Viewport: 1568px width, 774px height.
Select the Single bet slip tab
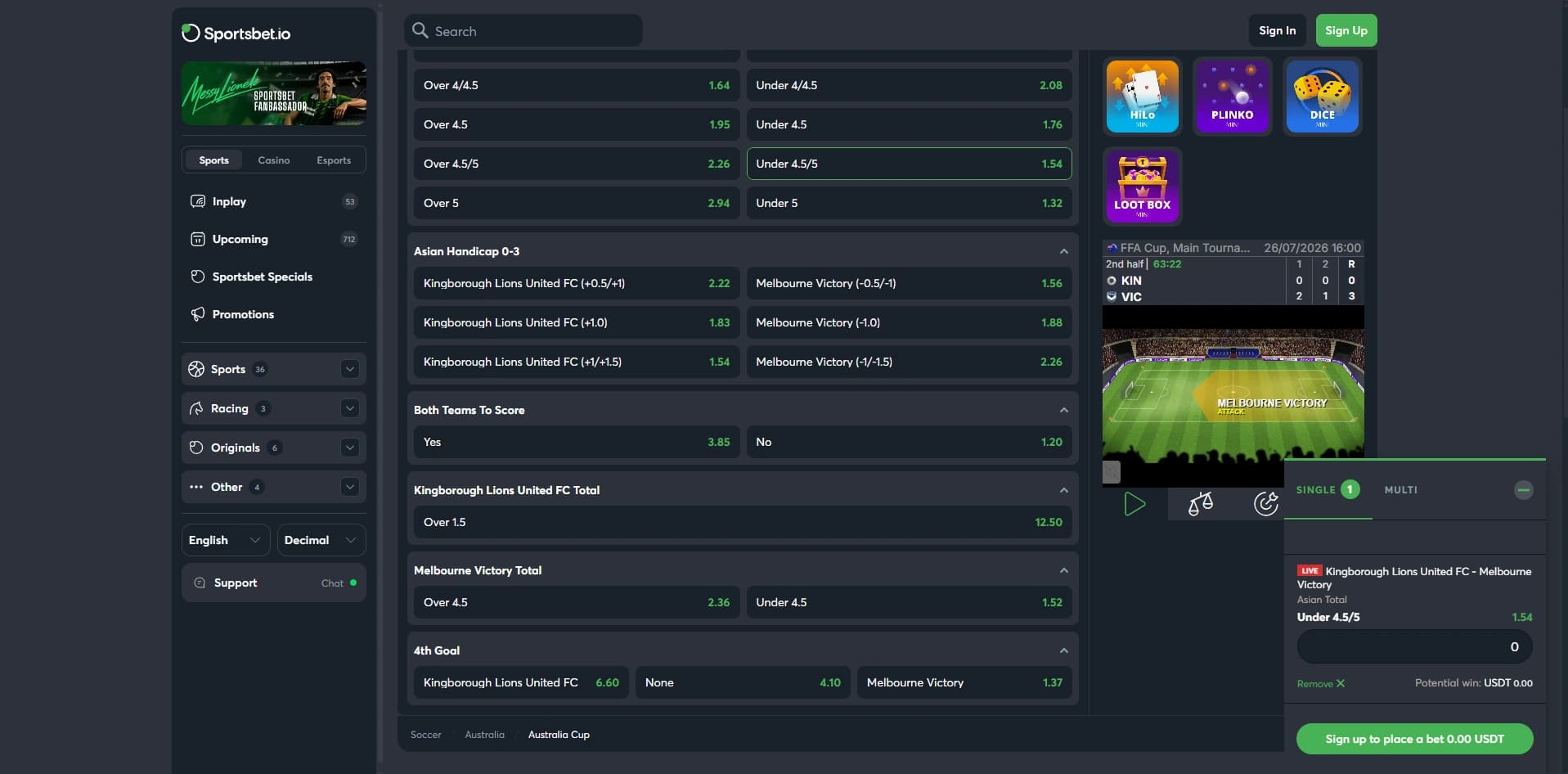1328,490
